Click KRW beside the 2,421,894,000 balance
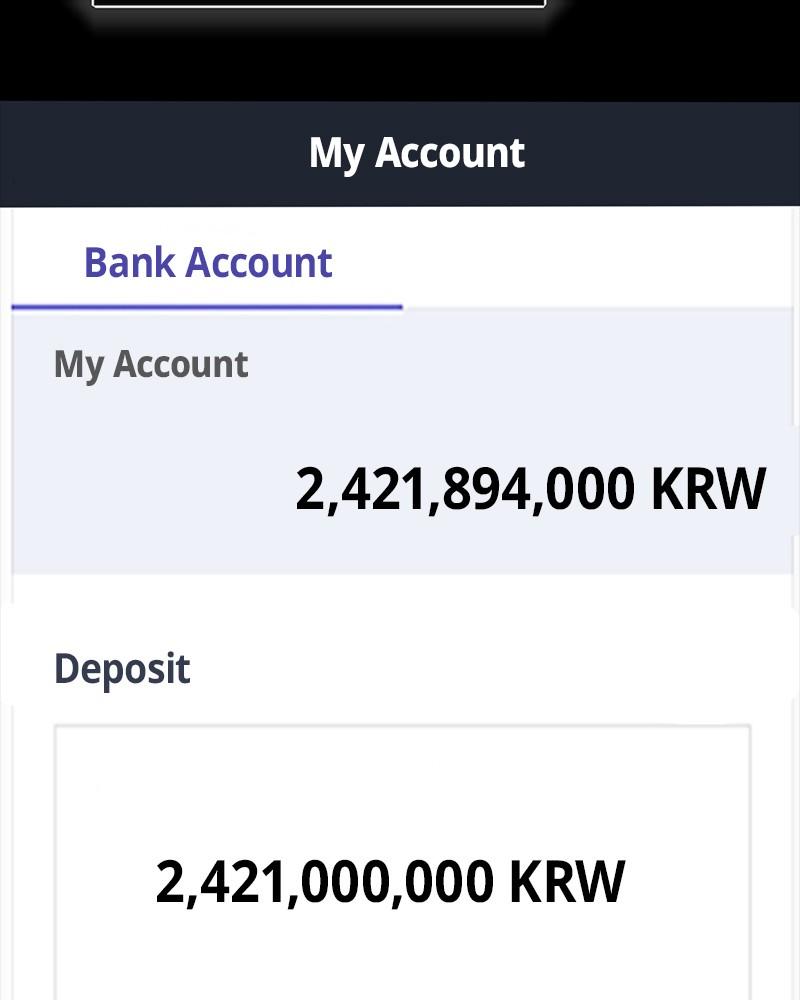This screenshot has height=1000, width=800. (x=708, y=490)
